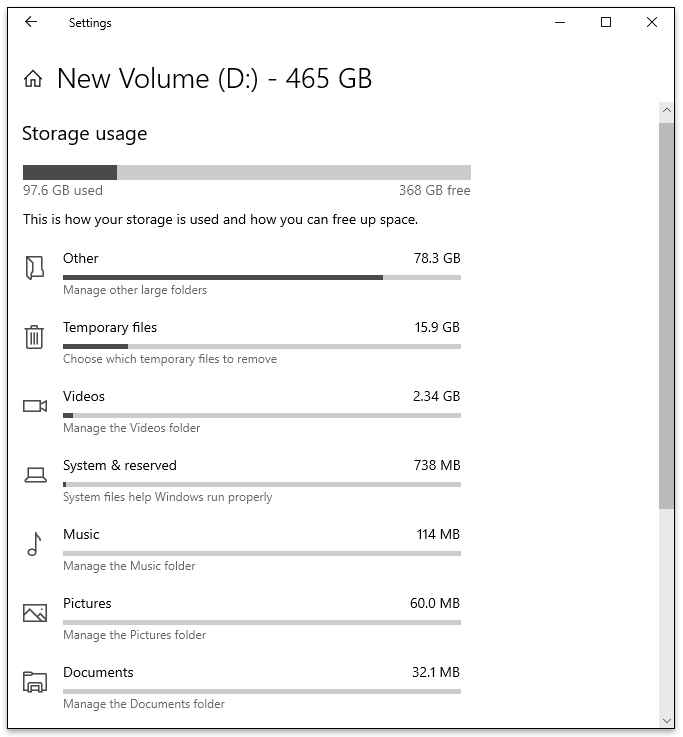The image size is (683, 737).
Task: Click the System & reserved laptop icon
Action: coord(35,475)
